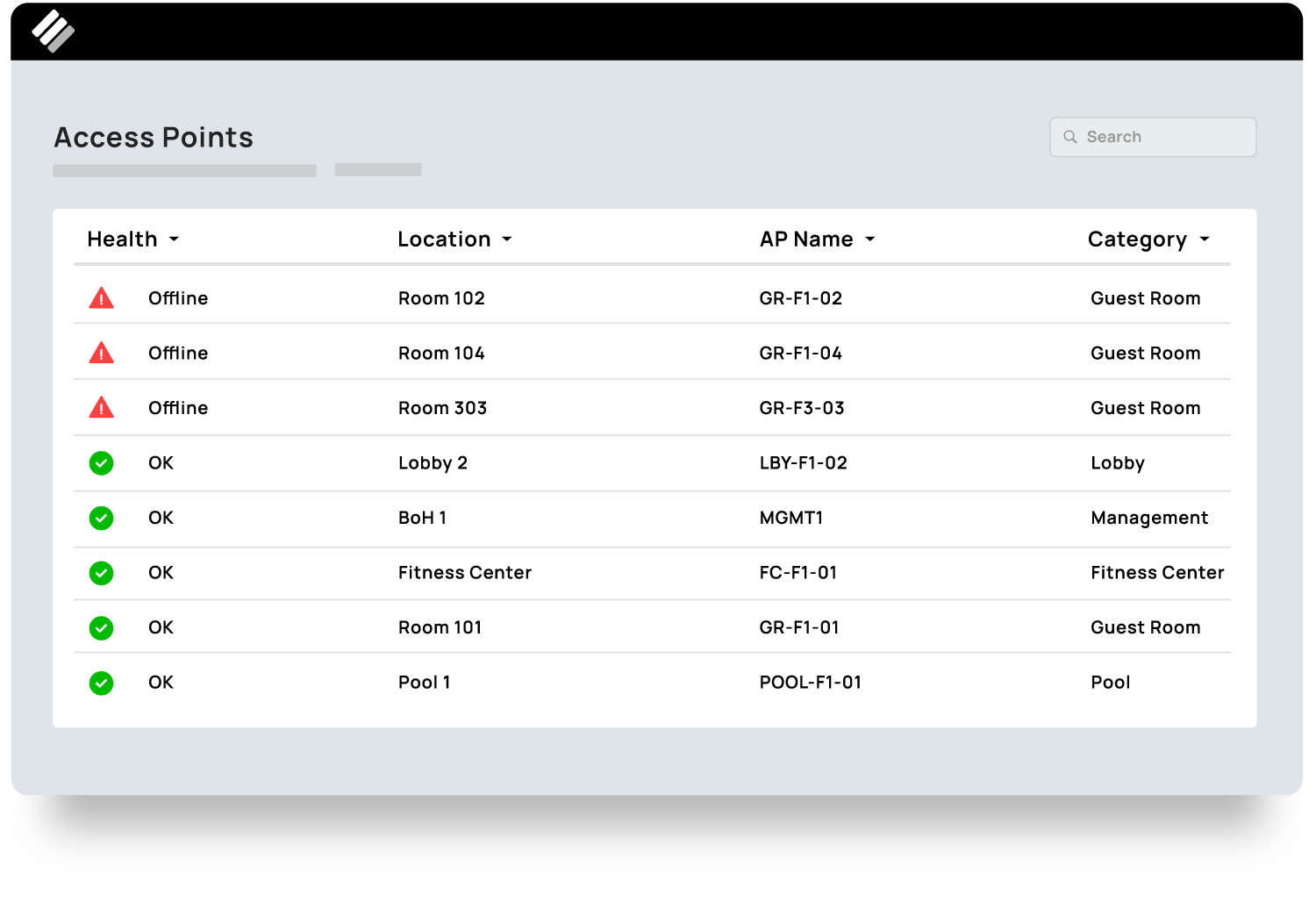Screen dimensions: 1316x916
Task: Open the Health column sort dropdown
Action: pyautogui.click(x=174, y=240)
